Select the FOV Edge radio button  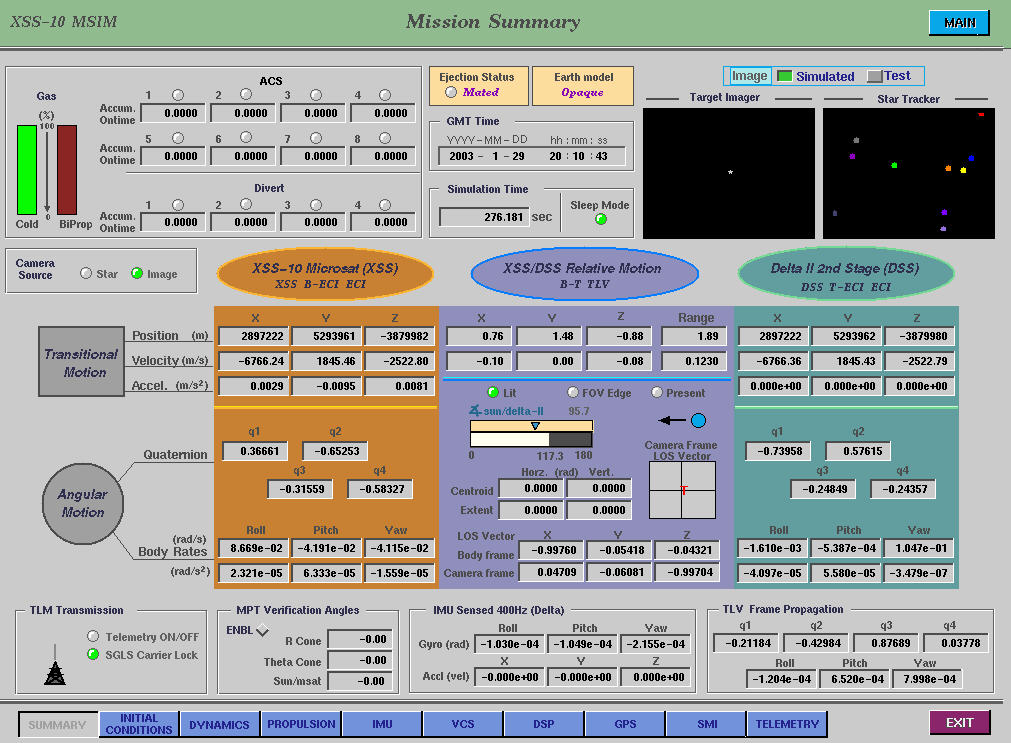click(x=573, y=393)
